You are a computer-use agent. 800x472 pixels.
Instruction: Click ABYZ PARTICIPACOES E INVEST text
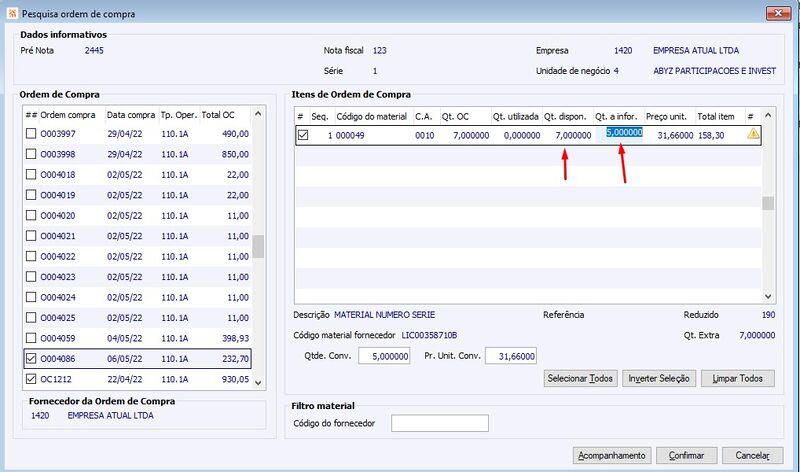tap(714, 71)
